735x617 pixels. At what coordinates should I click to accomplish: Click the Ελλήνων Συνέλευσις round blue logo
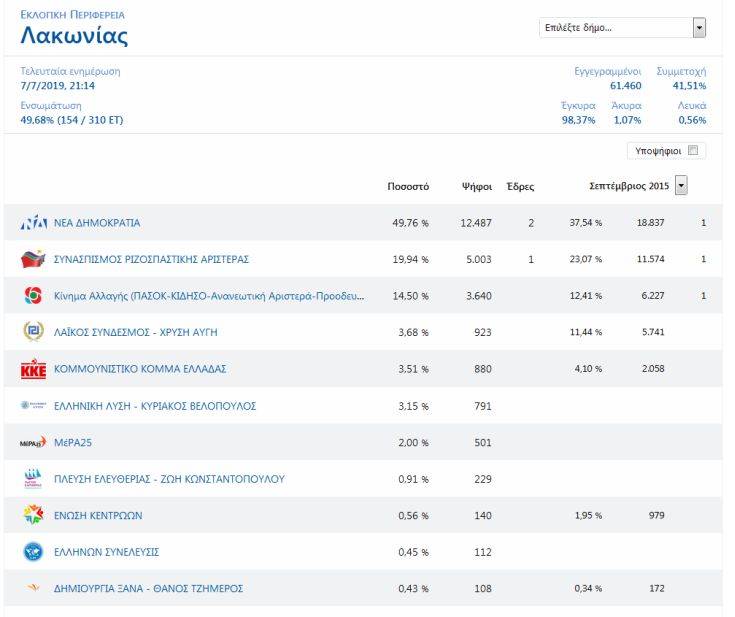(x=33, y=552)
